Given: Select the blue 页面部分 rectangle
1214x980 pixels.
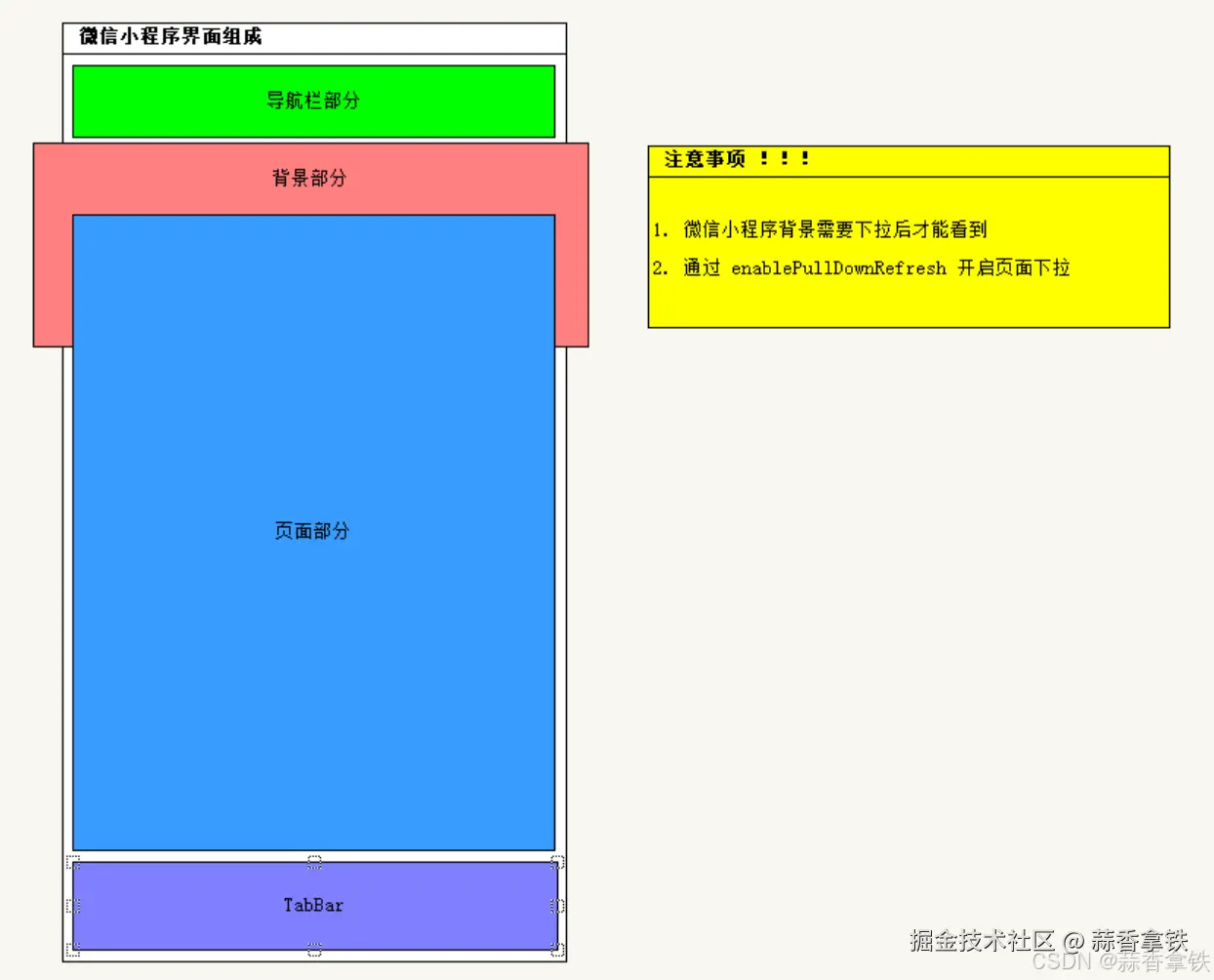Looking at the screenshot, I should [x=313, y=532].
